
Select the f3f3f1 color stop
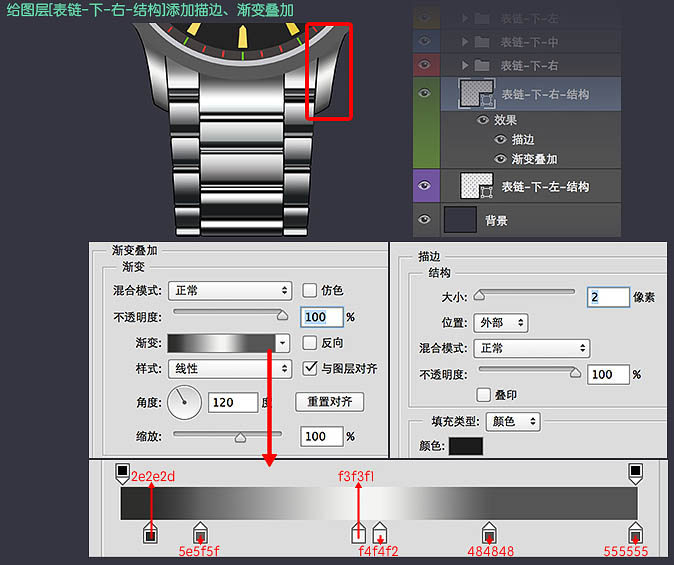358,533
